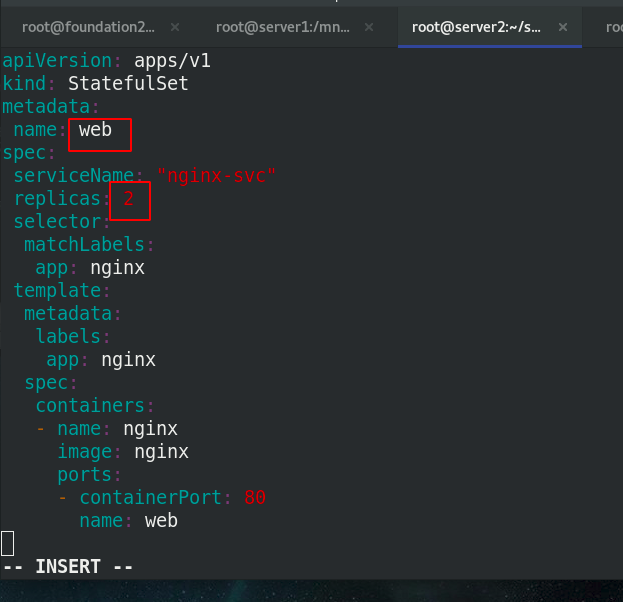Click the apiVersion value apps/v1
Viewport: 623px width, 602px height.
(x=172, y=61)
